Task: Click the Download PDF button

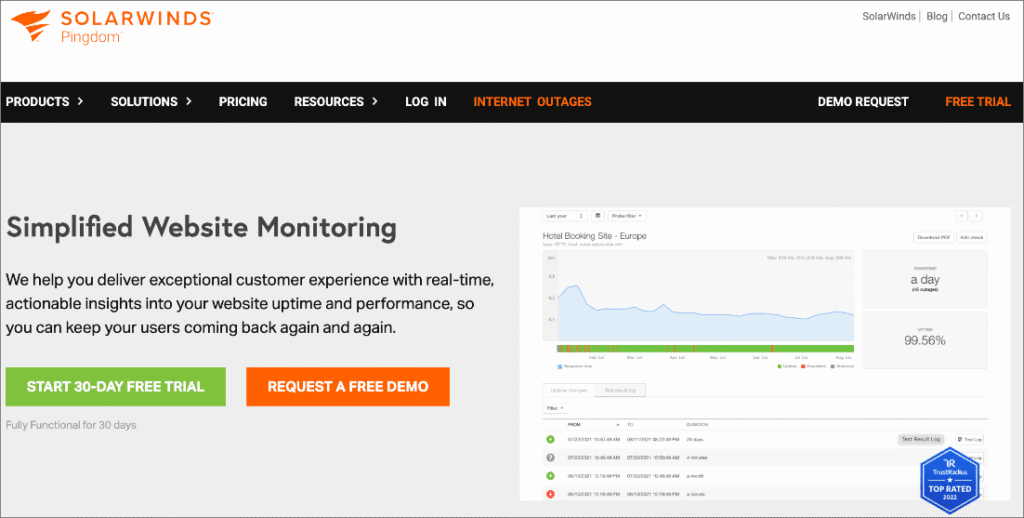Action: [x=933, y=238]
